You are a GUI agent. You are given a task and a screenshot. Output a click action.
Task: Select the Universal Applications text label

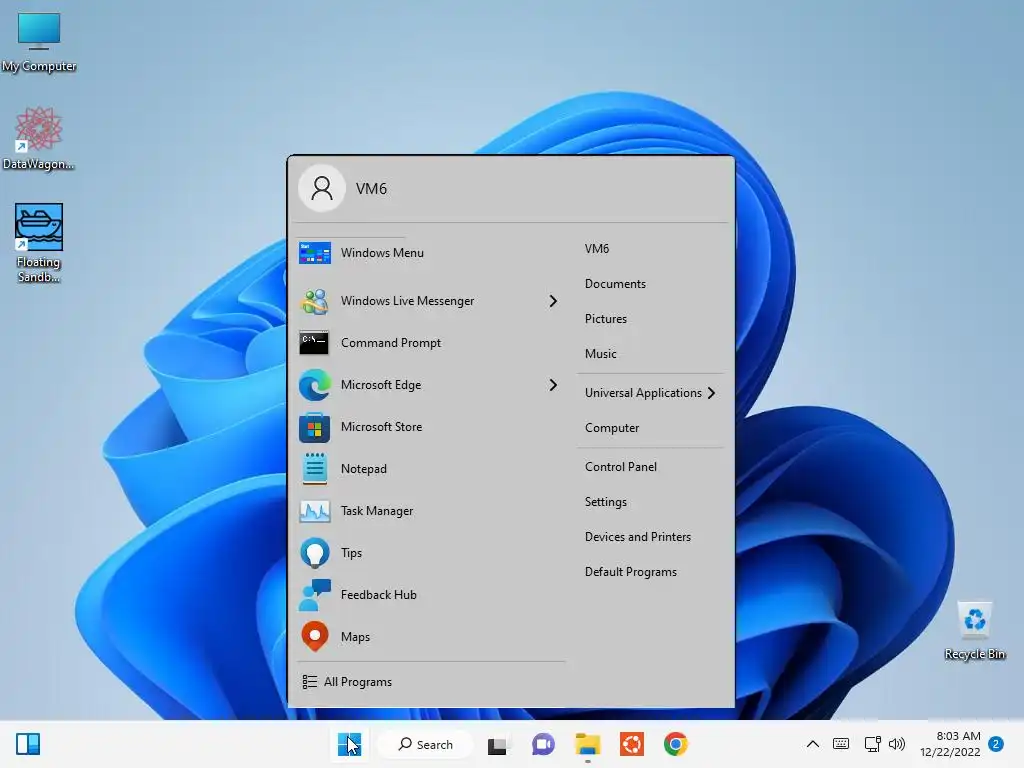pyautogui.click(x=643, y=393)
